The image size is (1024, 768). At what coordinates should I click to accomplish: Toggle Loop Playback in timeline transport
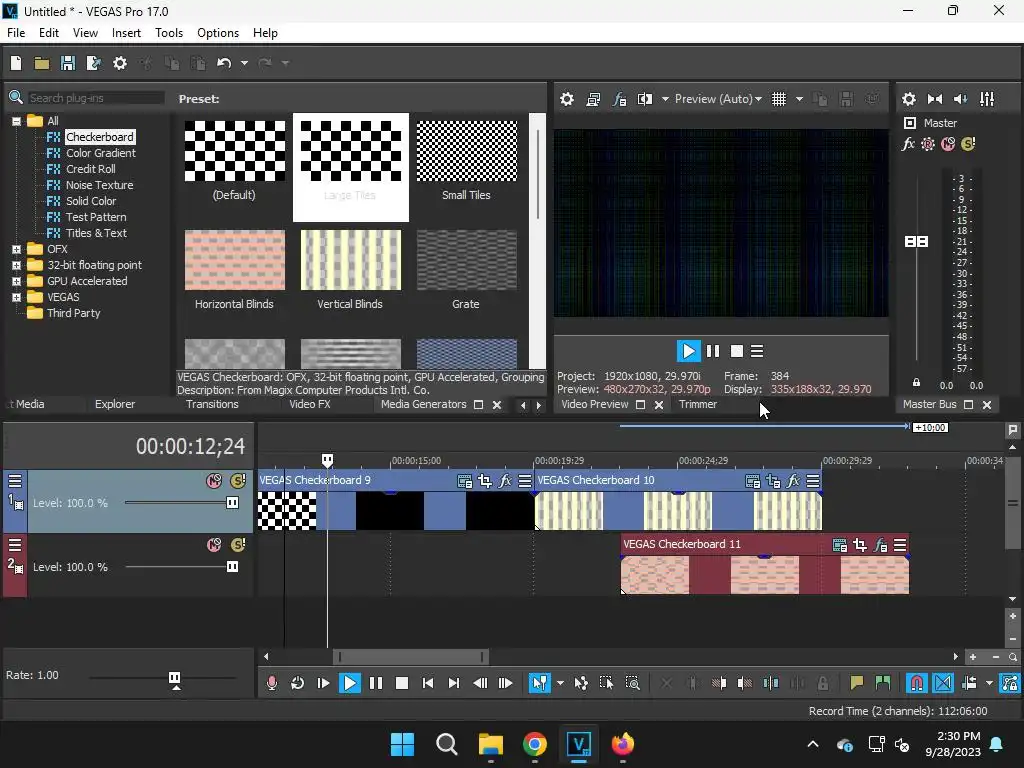[x=297, y=683]
